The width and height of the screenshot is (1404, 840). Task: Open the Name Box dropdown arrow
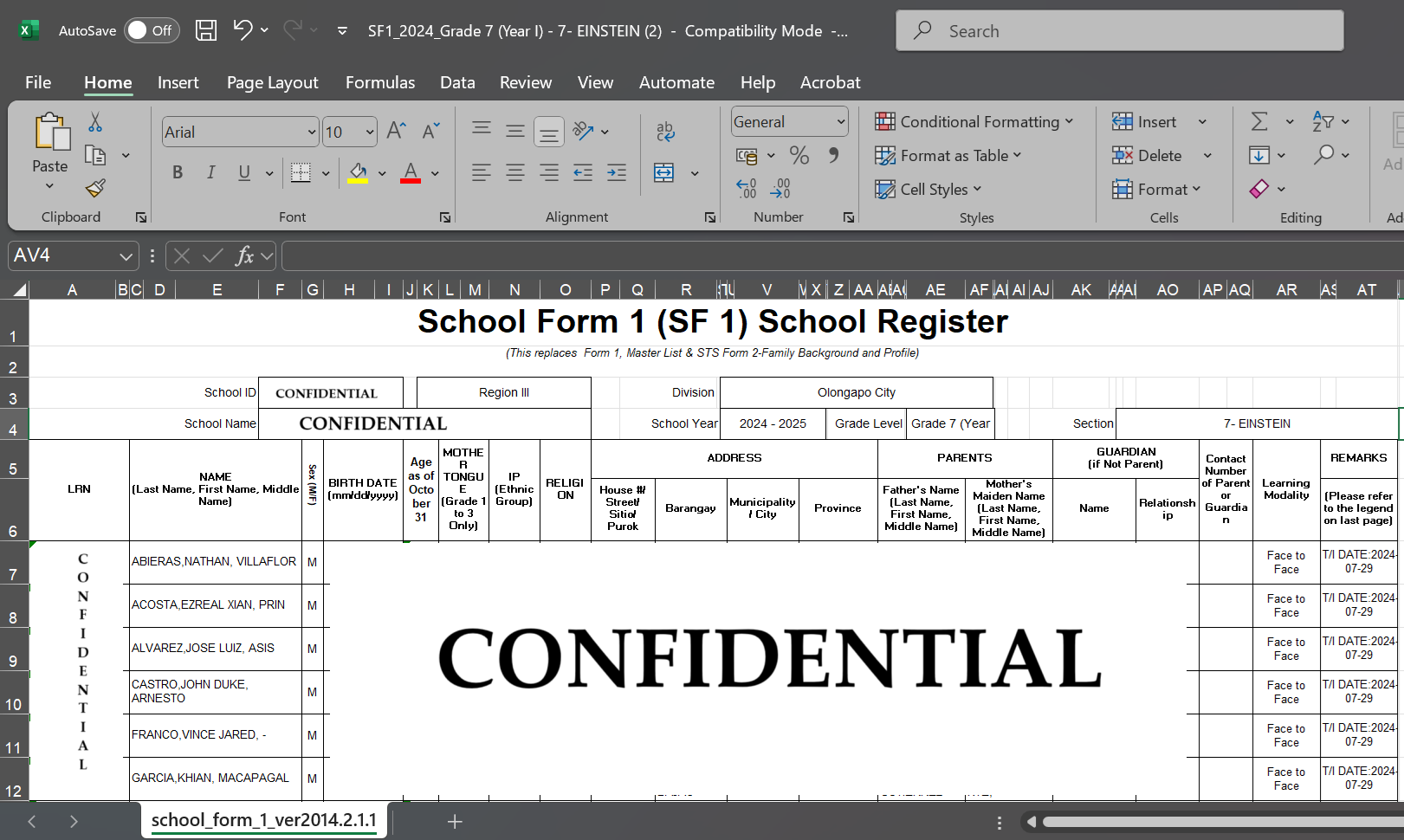[126, 256]
